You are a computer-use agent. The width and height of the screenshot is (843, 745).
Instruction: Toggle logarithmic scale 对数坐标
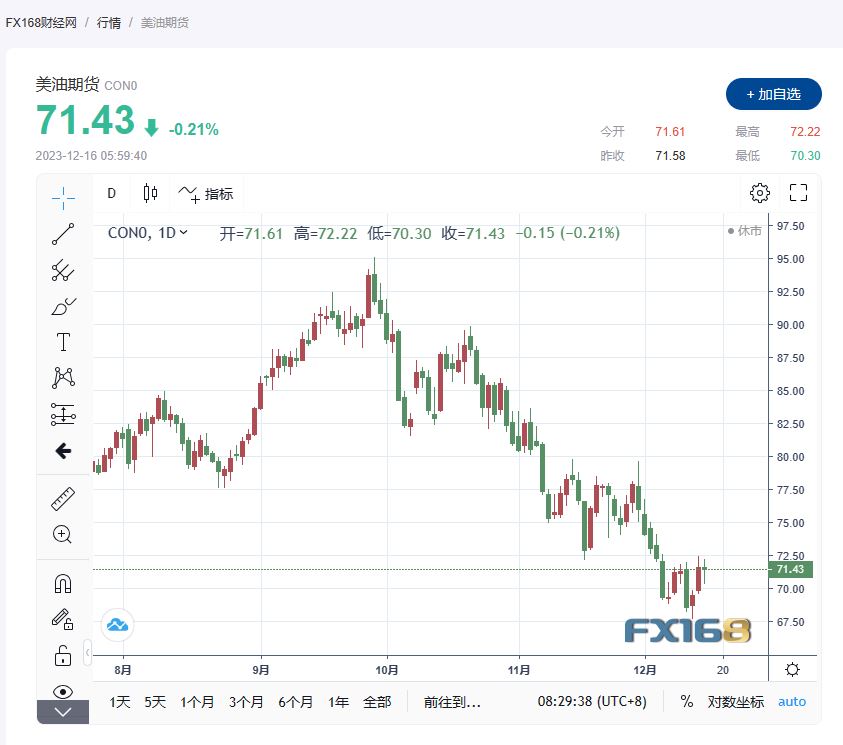coord(736,702)
